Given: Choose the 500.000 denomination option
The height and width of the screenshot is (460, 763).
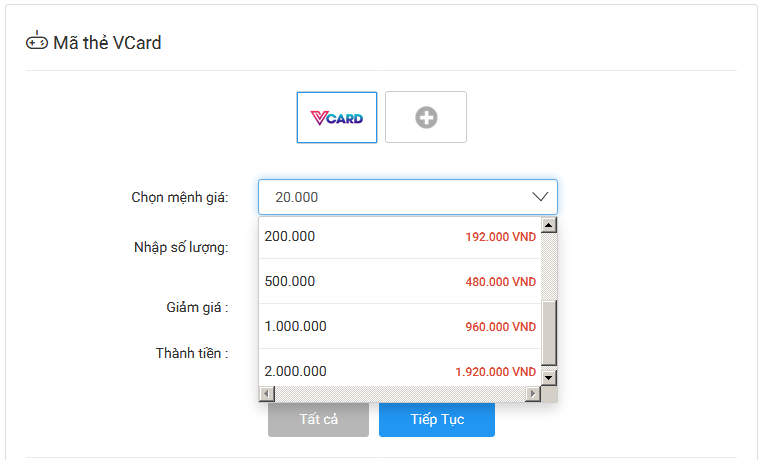Looking at the screenshot, I should pos(400,281).
